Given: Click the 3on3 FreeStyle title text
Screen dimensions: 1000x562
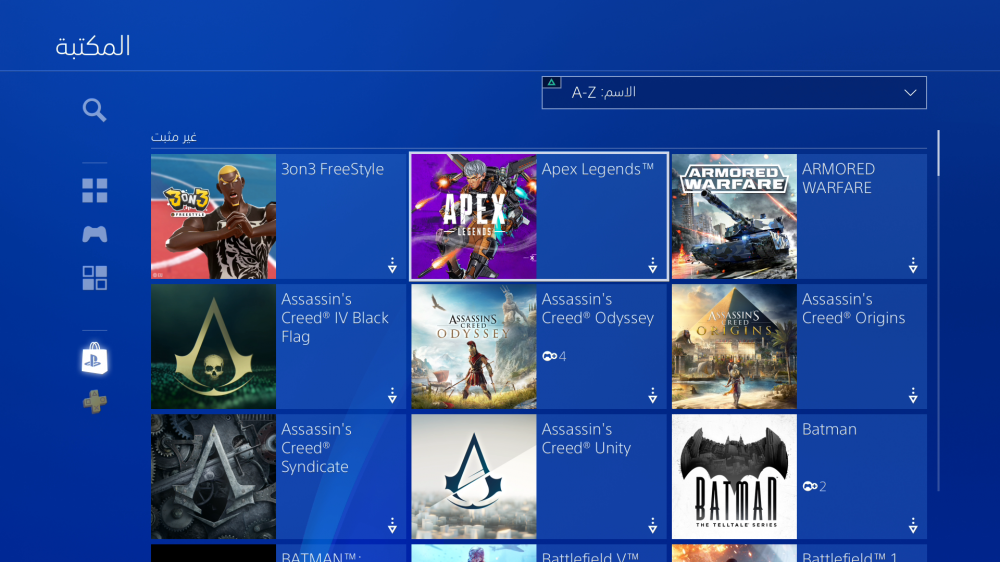Looking at the screenshot, I should tap(332, 169).
